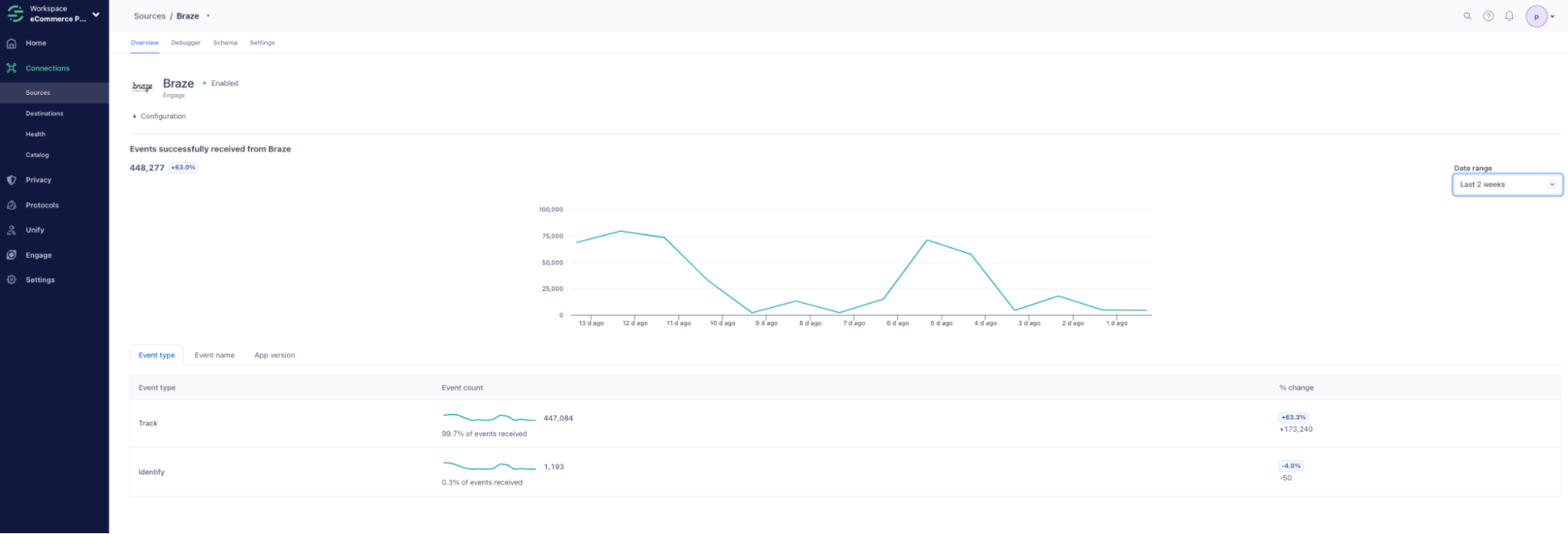Image resolution: width=1568 pixels, height=534 pixels.
Task: Click the % change column header
Action: click(x=1297, y=387)
